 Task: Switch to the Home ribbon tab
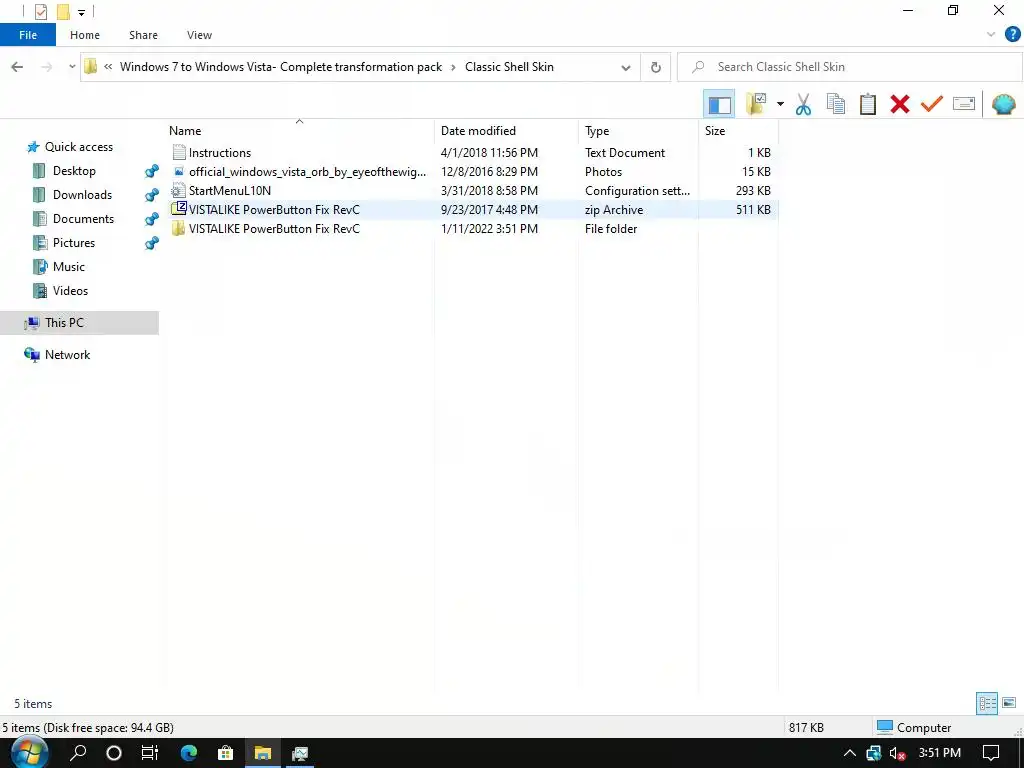tap(85, 35)
